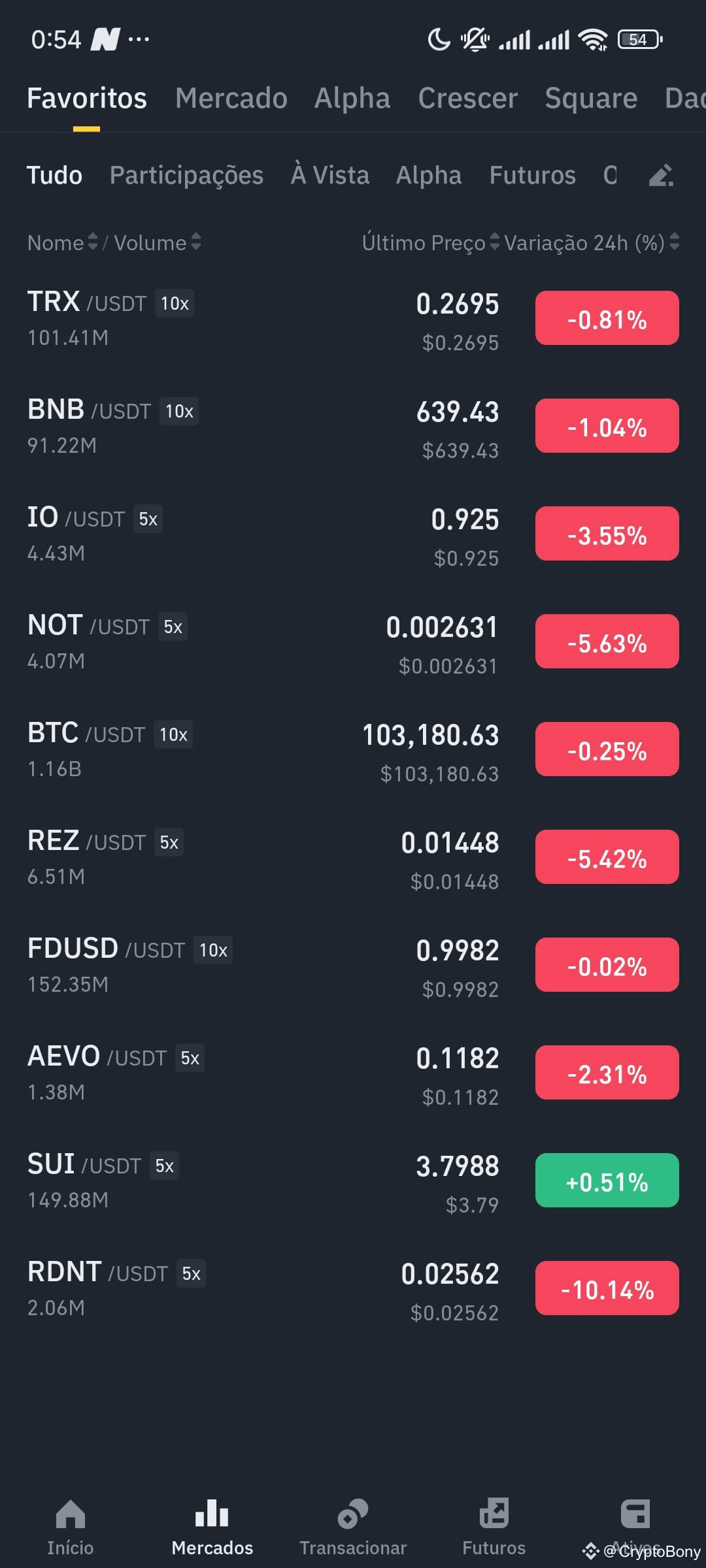Switch to the Mercado tab

(x=231, y=98)
